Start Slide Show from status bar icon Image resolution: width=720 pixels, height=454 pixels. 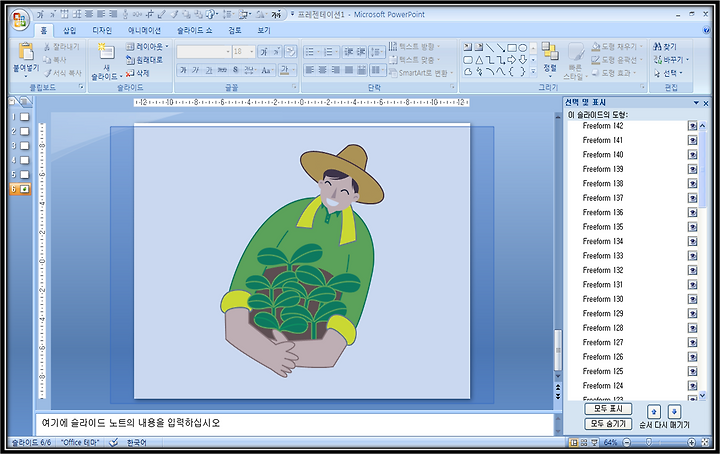pyautogui.click(x=594, y=443)
